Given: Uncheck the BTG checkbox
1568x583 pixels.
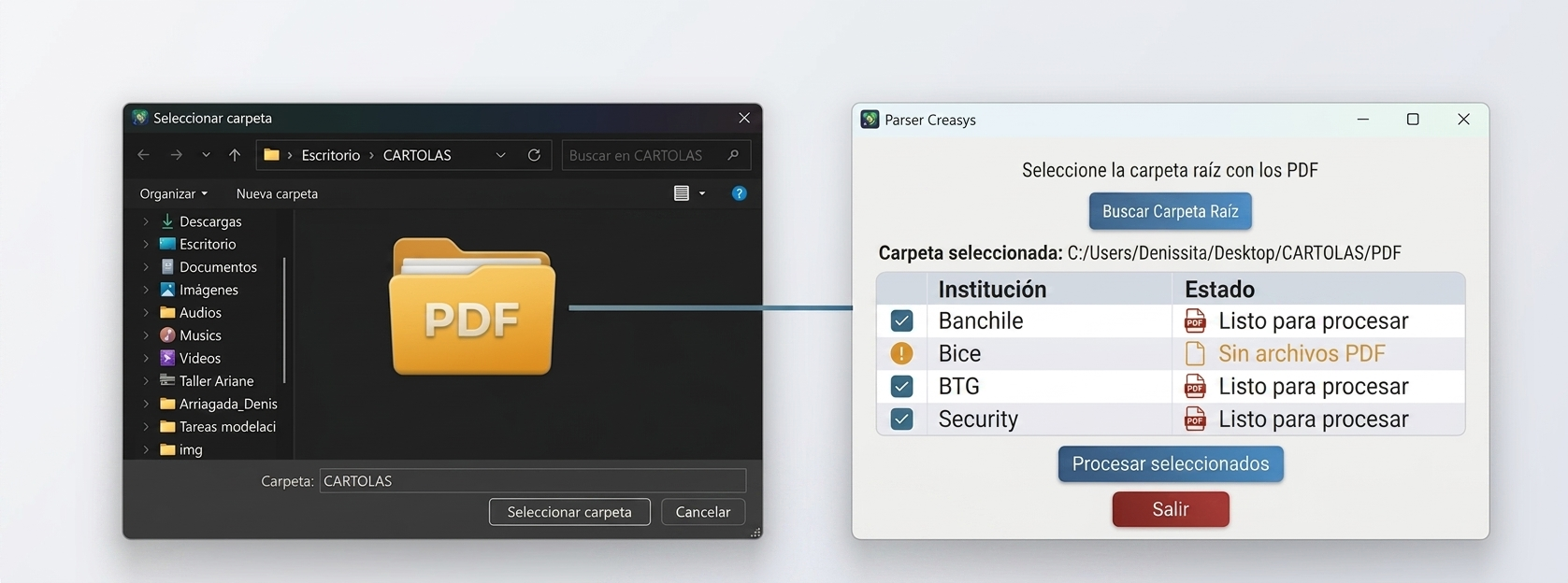Looking at the screenshot, I should point(901,386).
